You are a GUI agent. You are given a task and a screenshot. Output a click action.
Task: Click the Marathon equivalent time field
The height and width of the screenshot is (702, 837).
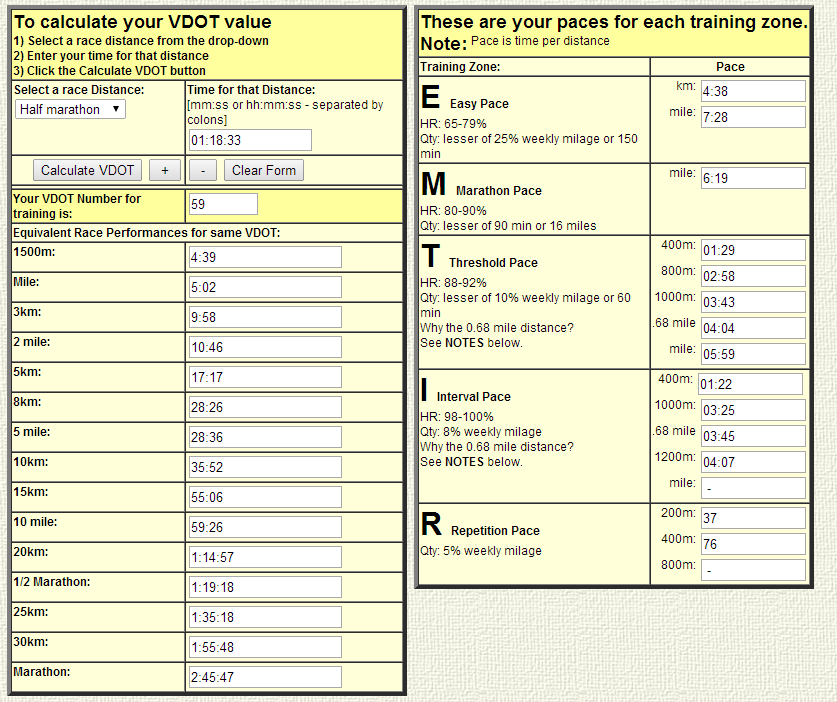tap(264, 677)
